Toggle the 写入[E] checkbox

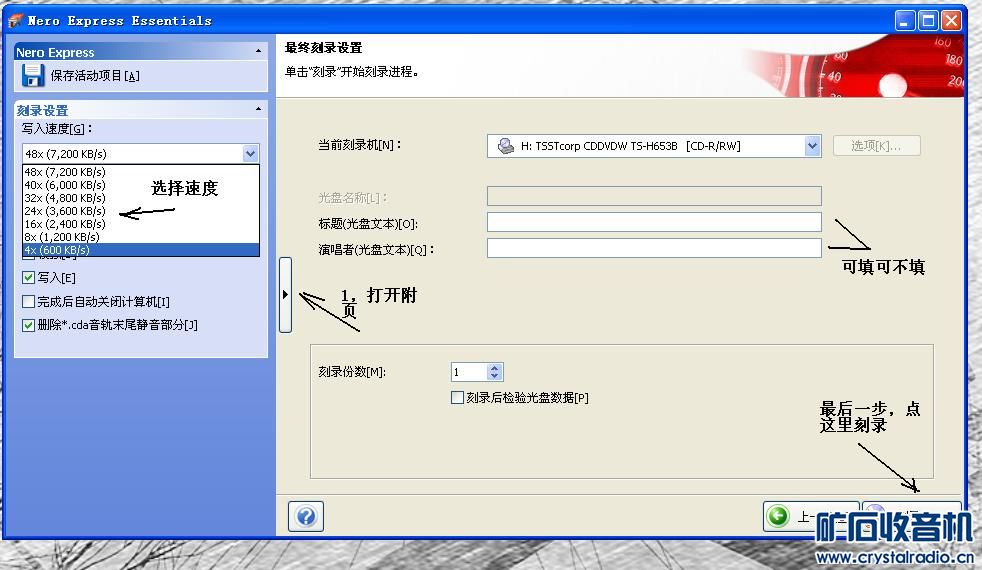tap(28, 277)
